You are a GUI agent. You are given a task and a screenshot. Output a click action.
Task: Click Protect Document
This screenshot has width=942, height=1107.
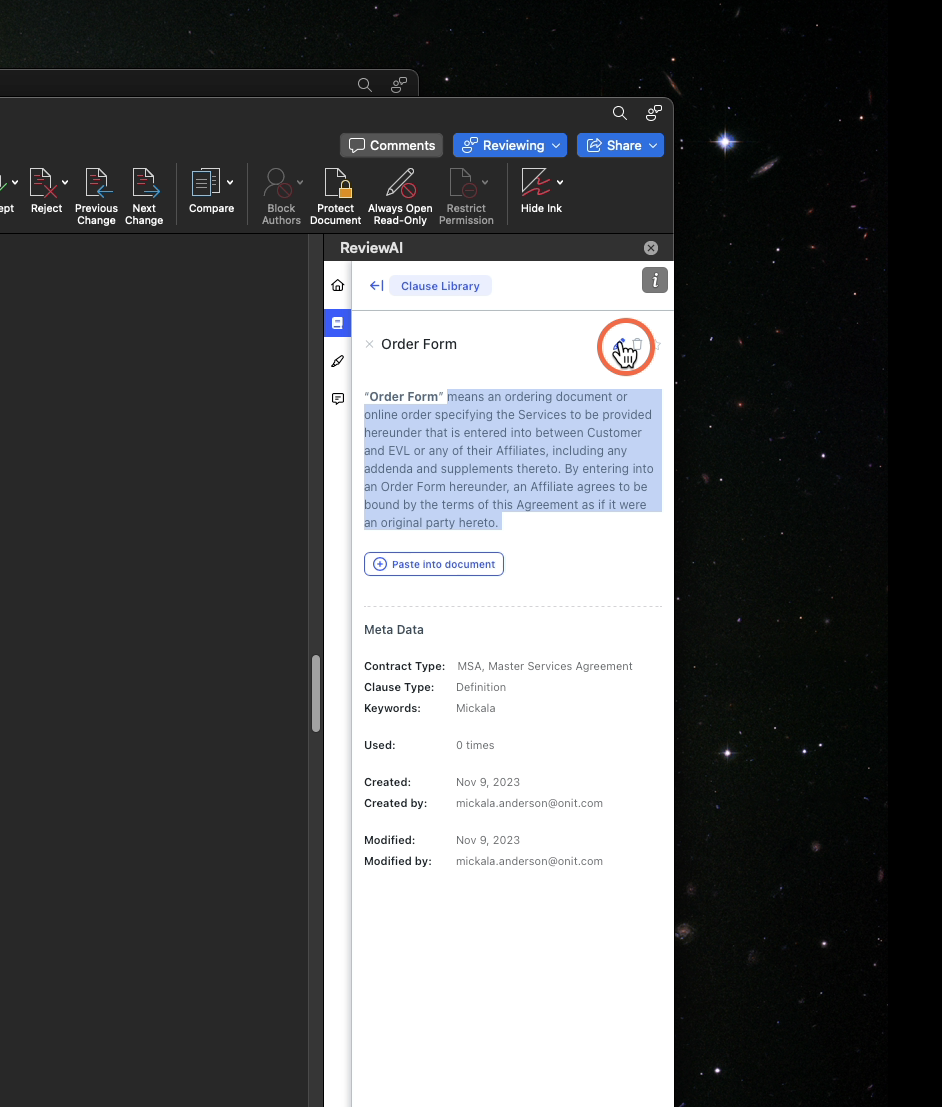335,196
